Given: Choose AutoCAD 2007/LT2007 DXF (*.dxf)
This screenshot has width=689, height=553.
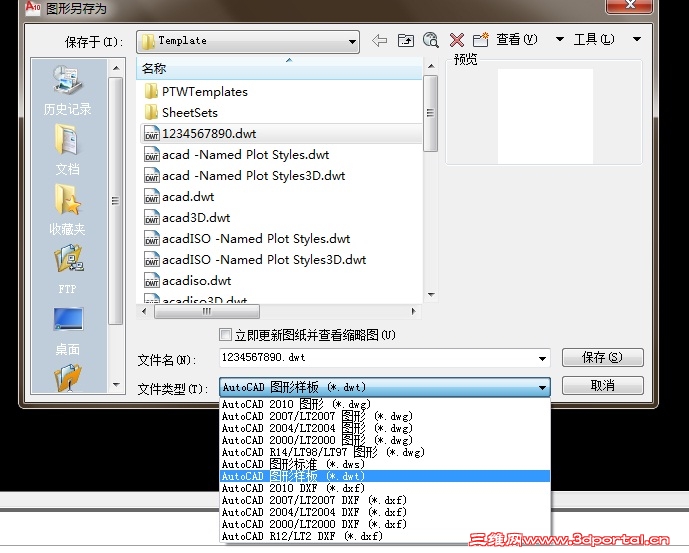Looking at the screenshot, I should coord(384,500).
